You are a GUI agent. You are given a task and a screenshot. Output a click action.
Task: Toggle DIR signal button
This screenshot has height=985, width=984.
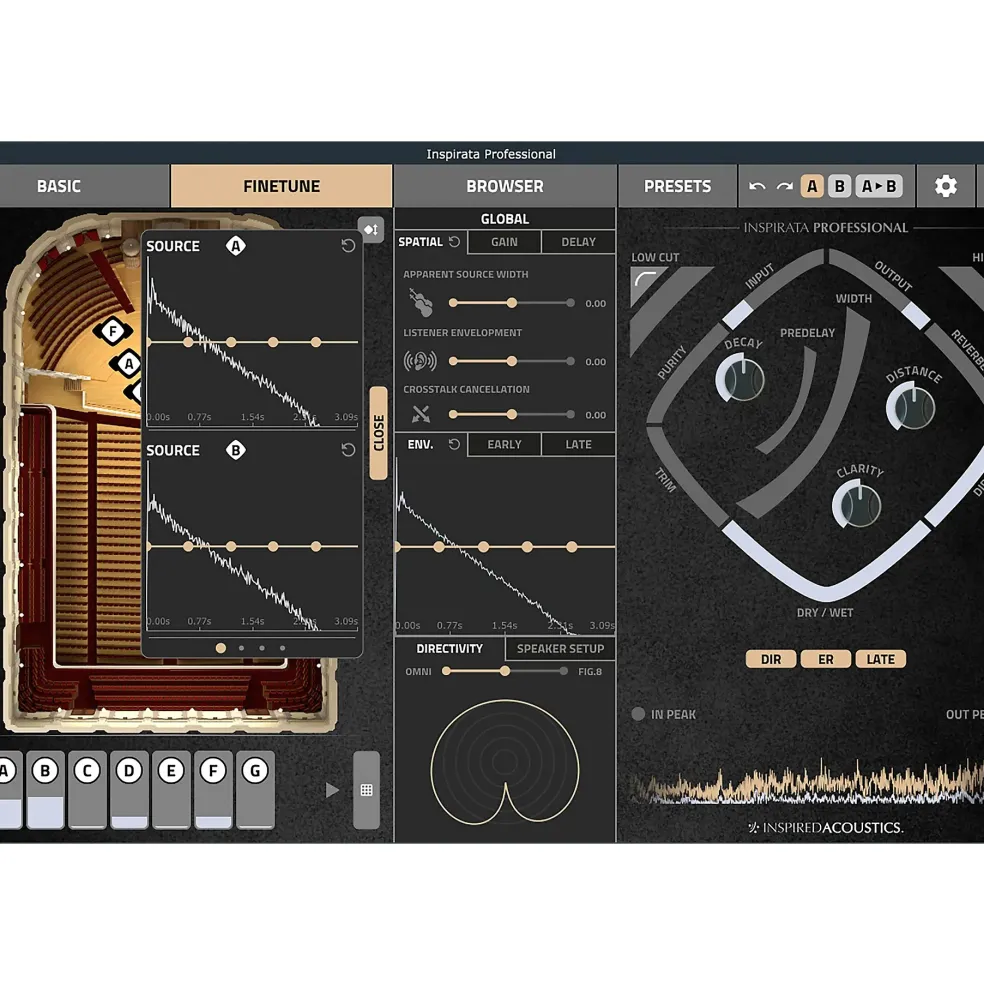pos(771,659)
